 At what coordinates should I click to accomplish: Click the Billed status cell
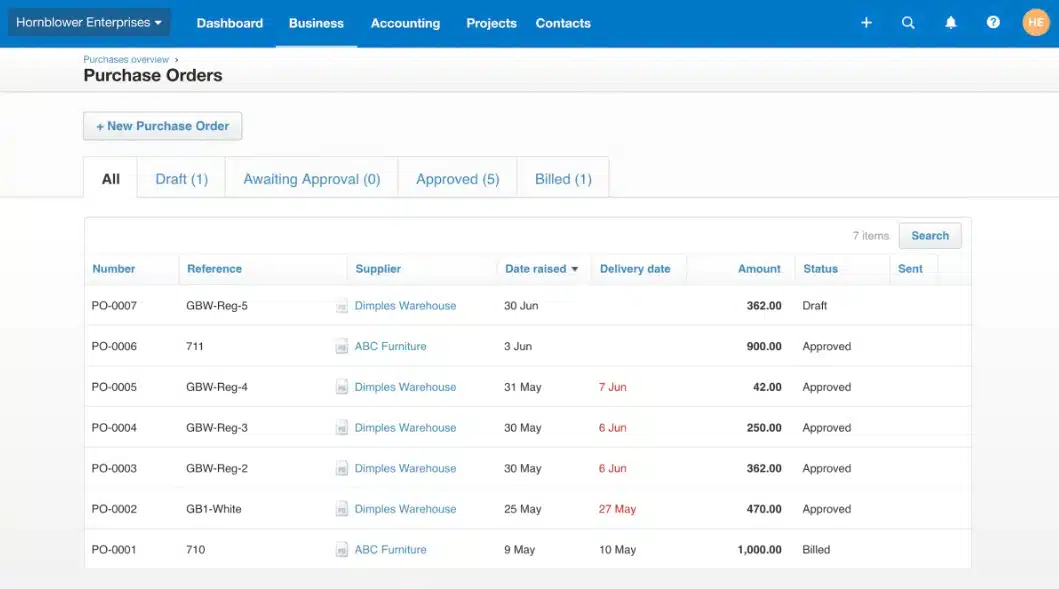point(816,549)
